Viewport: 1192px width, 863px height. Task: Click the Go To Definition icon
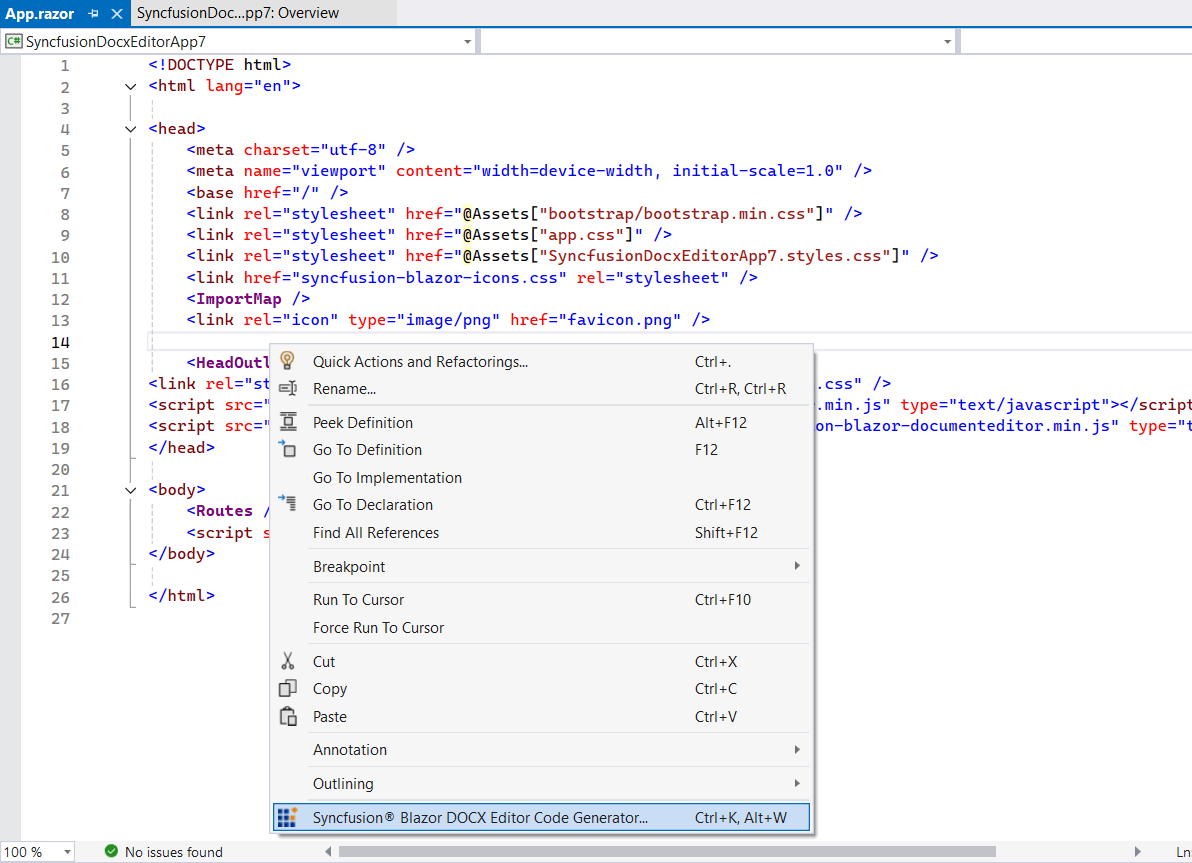[289, 449]
